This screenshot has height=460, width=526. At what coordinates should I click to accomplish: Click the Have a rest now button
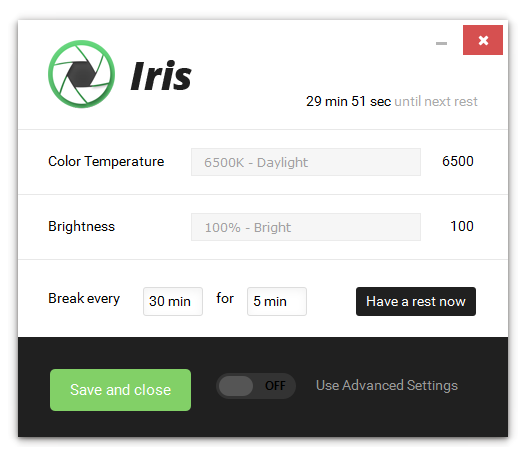point(416,301)
